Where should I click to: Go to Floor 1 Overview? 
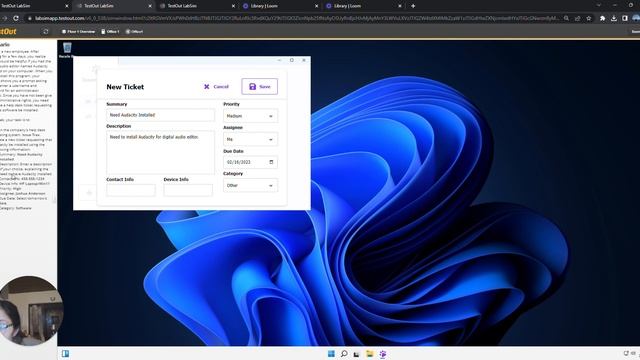(x=78, y=31)
